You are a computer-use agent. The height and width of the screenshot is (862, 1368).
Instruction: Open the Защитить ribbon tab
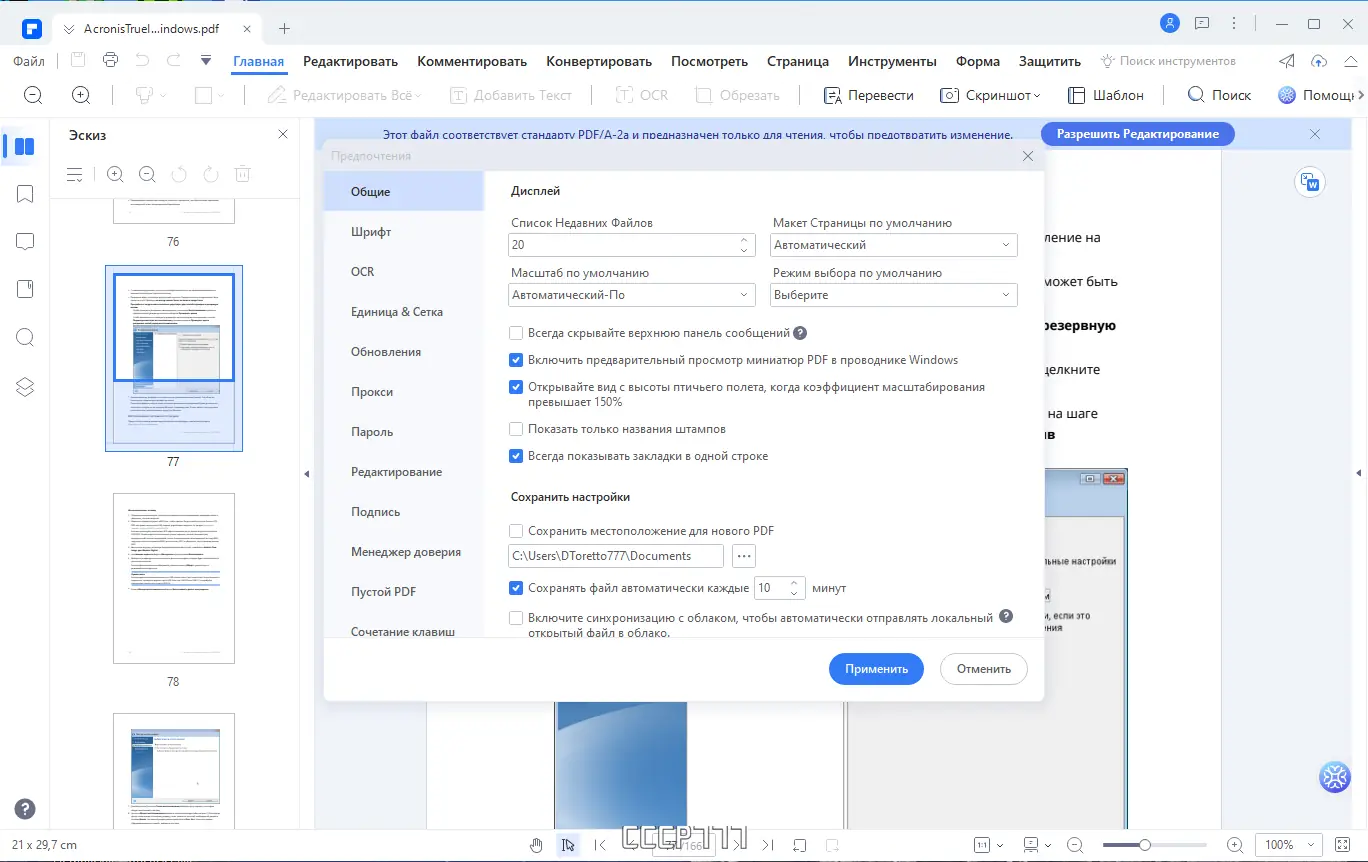pos(1050,61)
